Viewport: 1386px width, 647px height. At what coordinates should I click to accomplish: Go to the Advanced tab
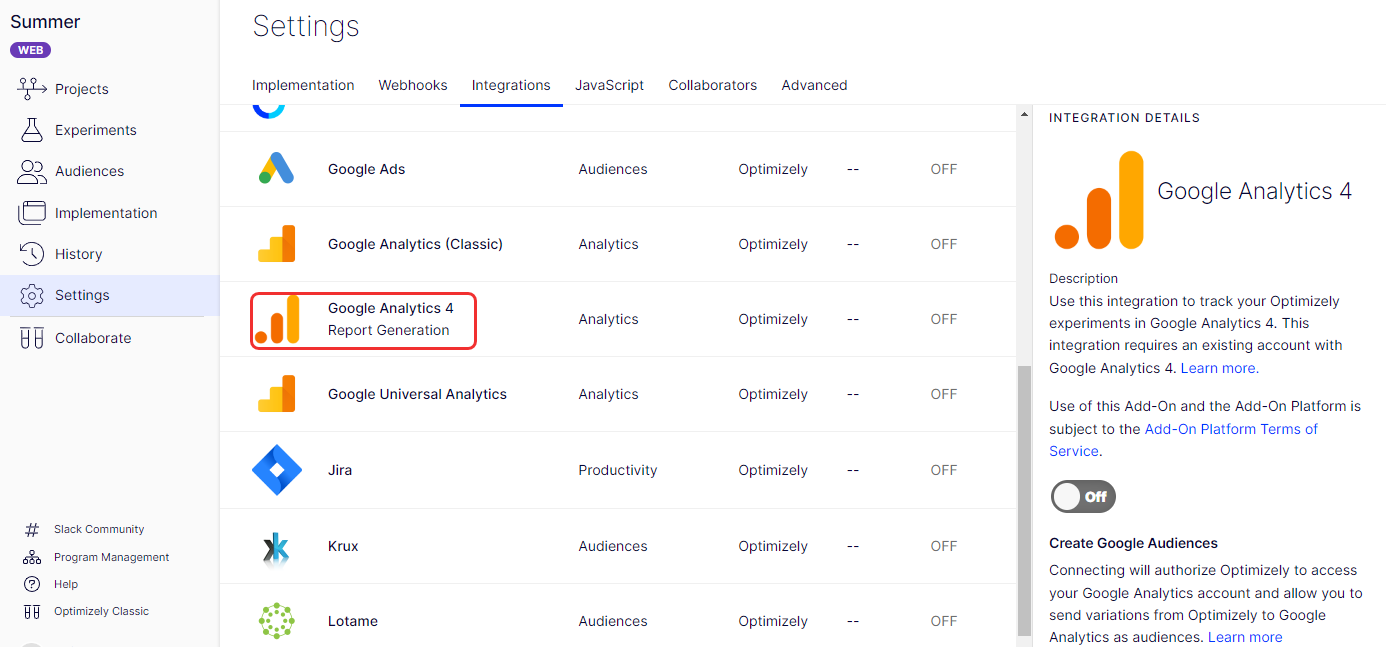pos(814,85)
